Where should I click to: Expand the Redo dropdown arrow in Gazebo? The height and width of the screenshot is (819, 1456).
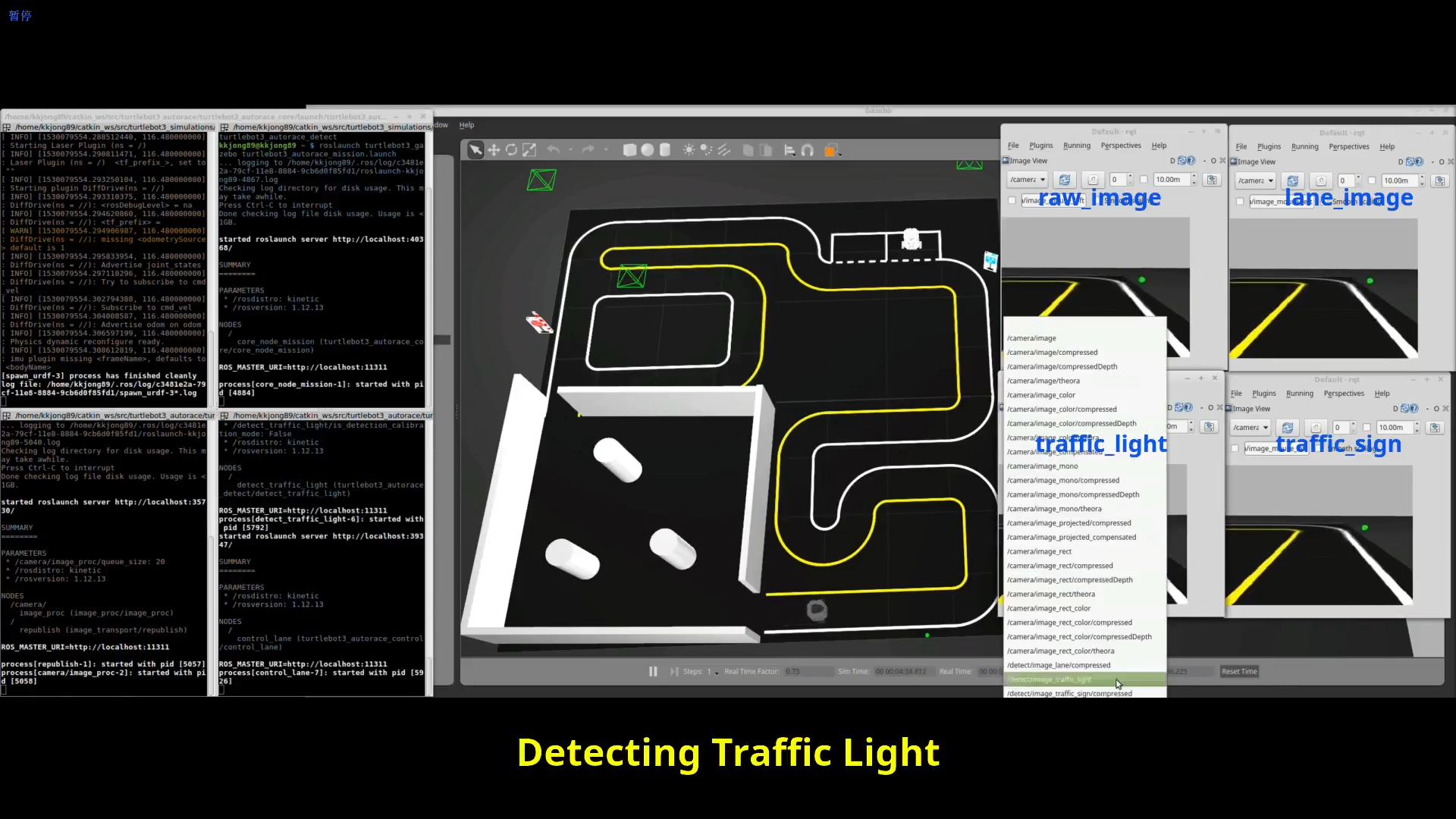[x=606, y=150]
